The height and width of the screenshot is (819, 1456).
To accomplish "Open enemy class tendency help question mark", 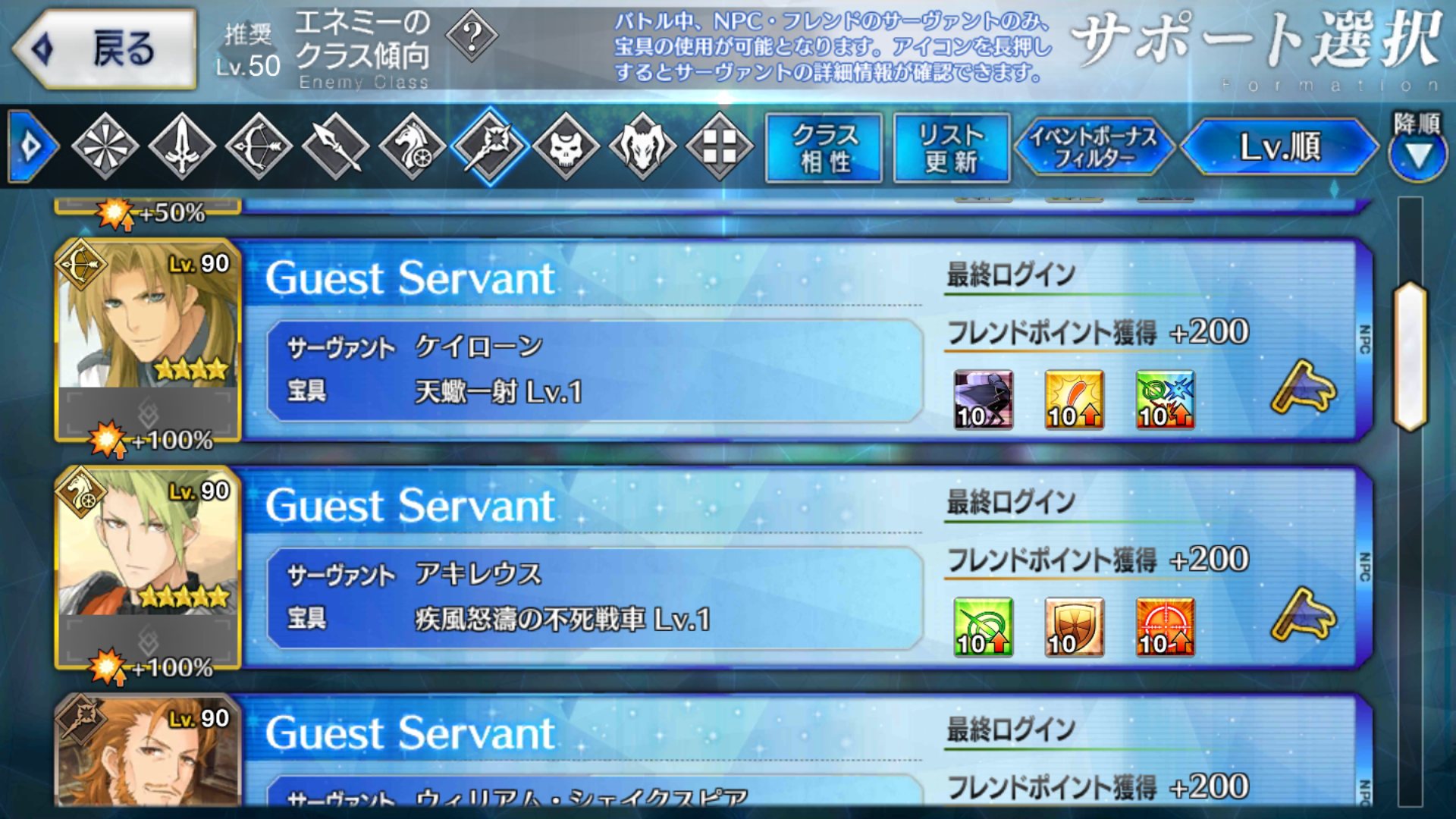I will click(472, 35).
